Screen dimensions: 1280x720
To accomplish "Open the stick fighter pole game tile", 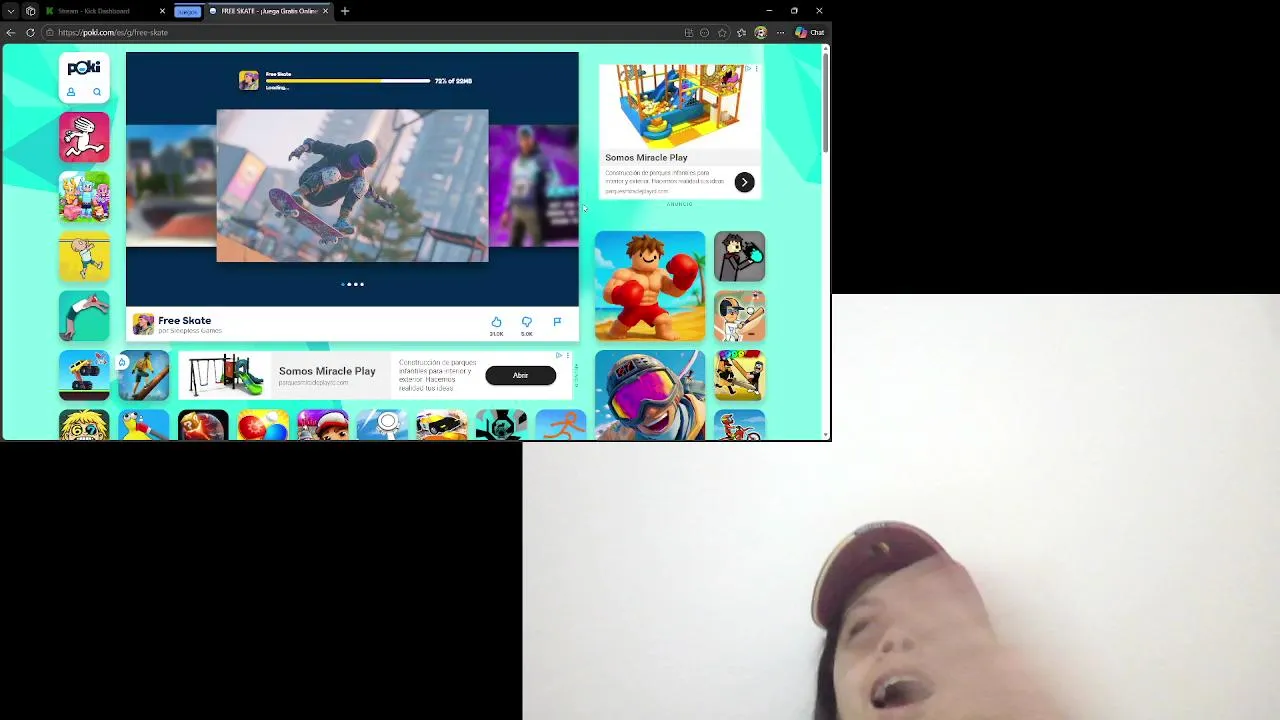I will (x=740, y=375).
